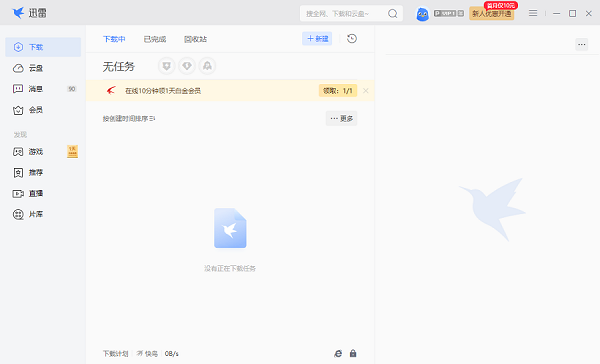
Task: Open the 消息 messages section
Action: point(43,89)
